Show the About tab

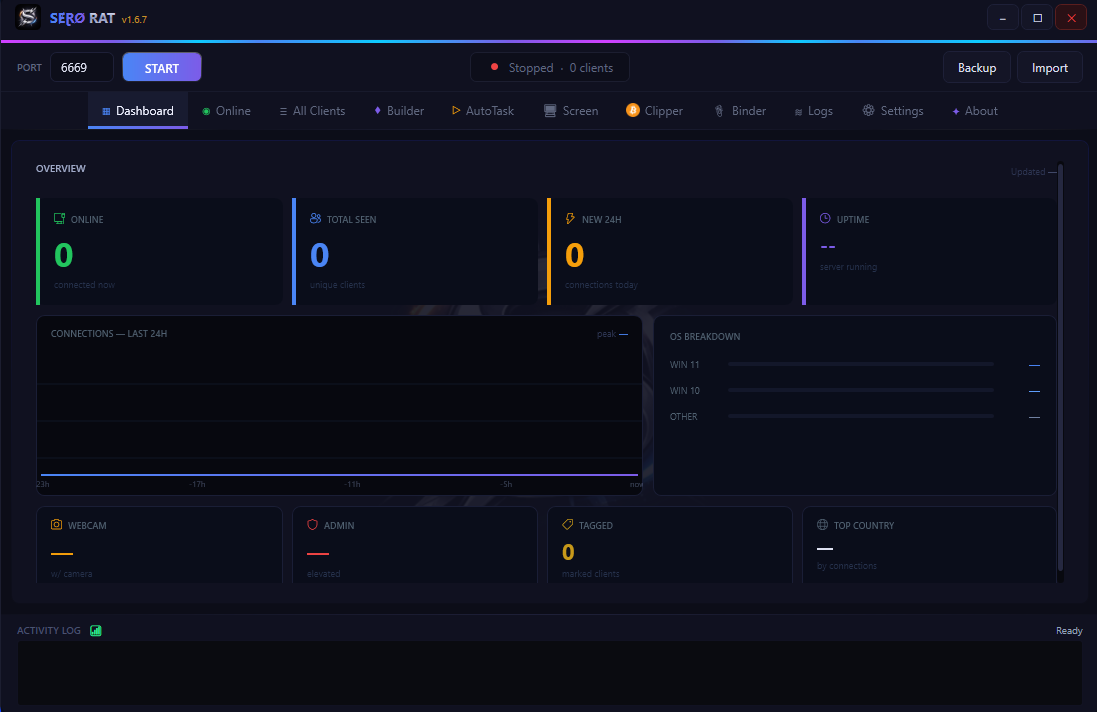pos(975,111)
